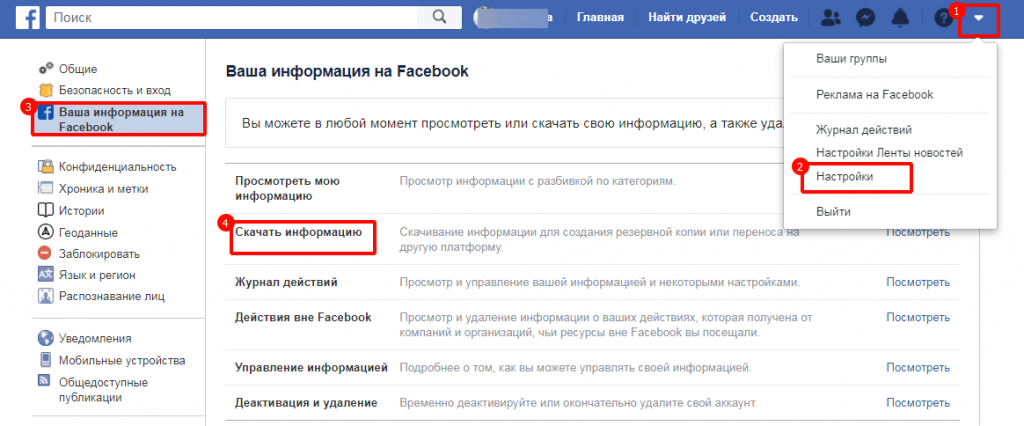This screenshot has width=1024, height=426.
Task: Click the Ваша информация на Facebook icon
Action: [x=45, y=112]
